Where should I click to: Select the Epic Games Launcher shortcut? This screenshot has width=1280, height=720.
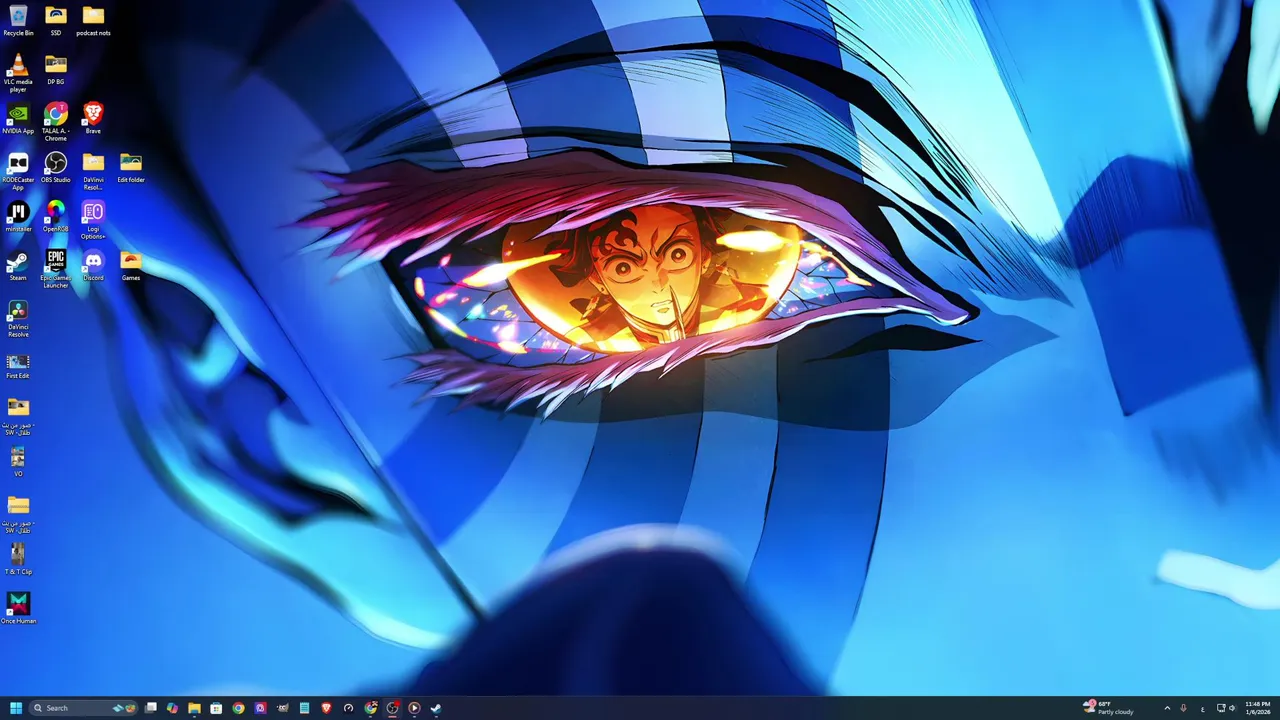56,269
